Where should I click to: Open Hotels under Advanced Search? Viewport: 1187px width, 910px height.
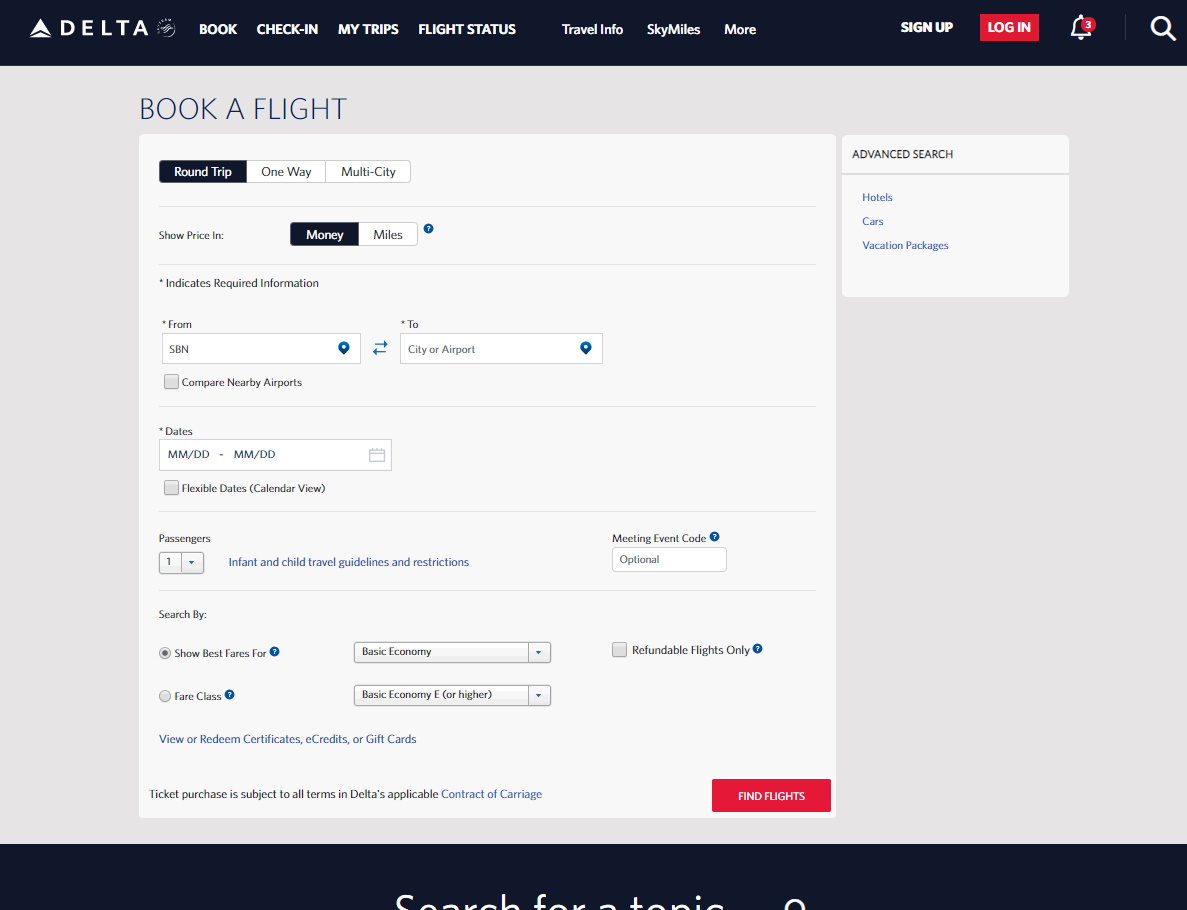pyautogui.click(x=877, y=197)
